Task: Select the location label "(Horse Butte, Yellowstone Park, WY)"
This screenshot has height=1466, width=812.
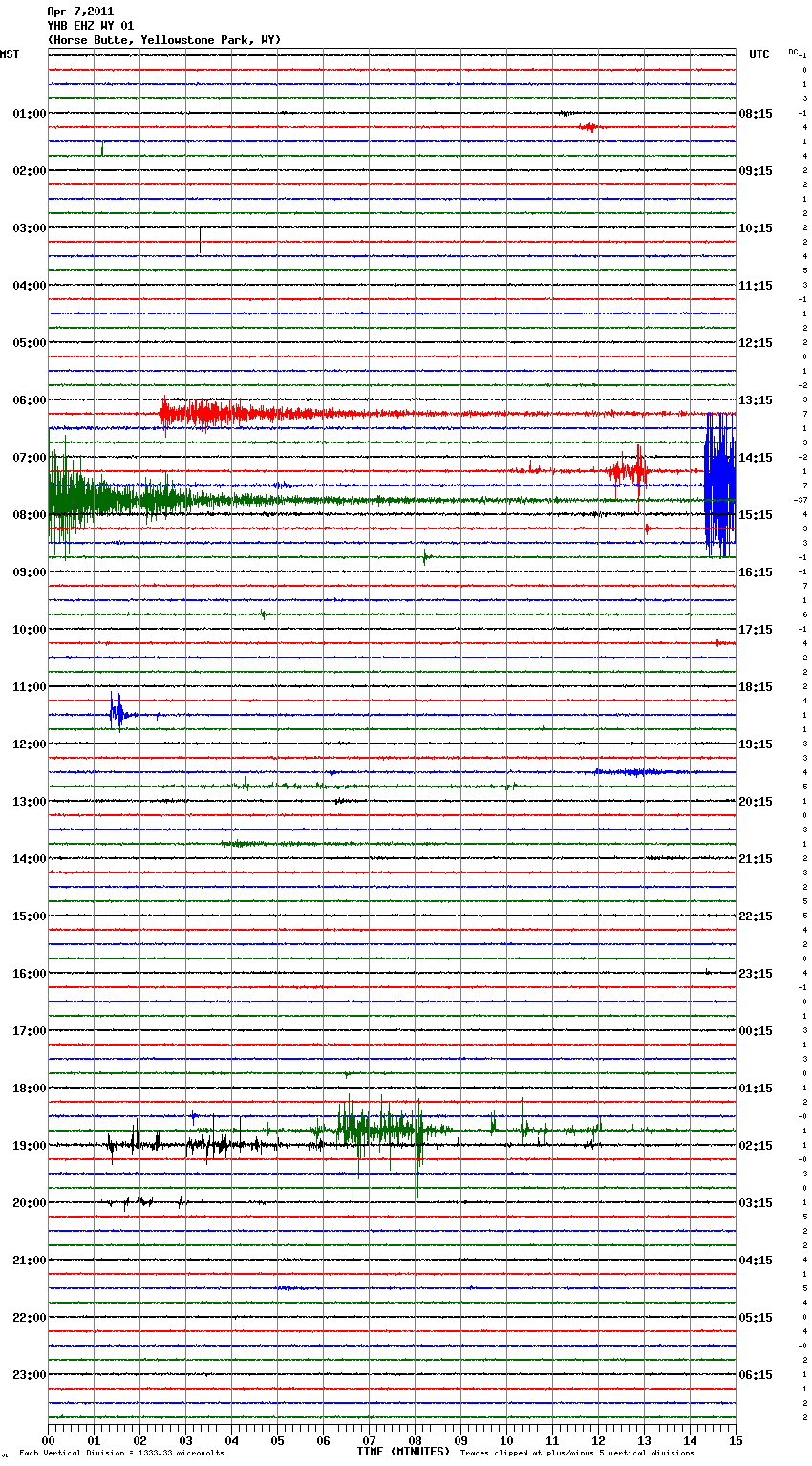Action: click(164, 40)
